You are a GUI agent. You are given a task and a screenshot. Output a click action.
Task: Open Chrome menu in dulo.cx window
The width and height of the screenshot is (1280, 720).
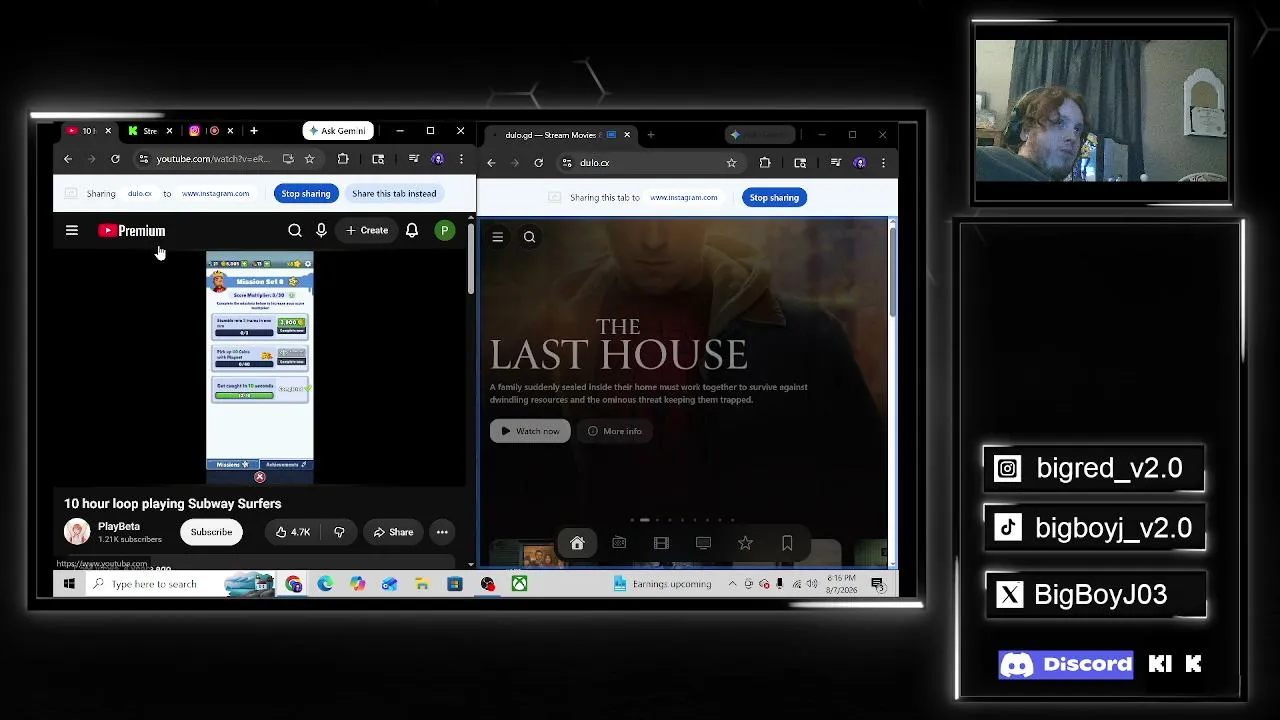tap(883, 163)
